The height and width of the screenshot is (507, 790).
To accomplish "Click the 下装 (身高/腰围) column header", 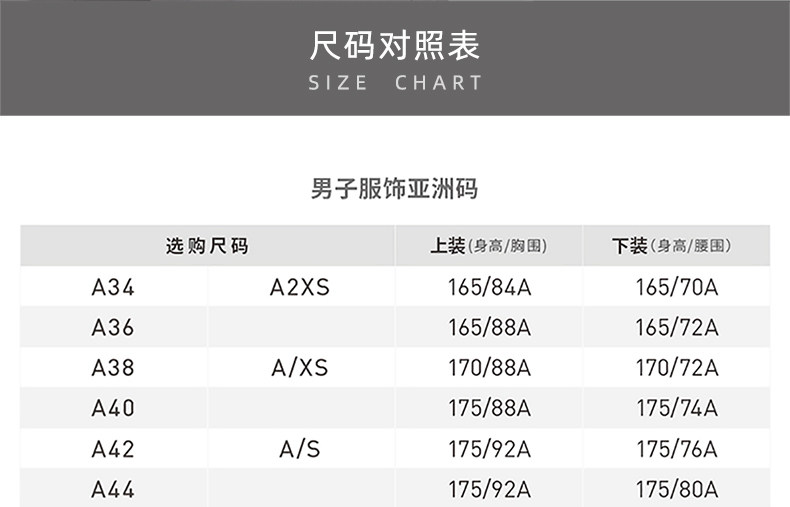I will (676, 246).
